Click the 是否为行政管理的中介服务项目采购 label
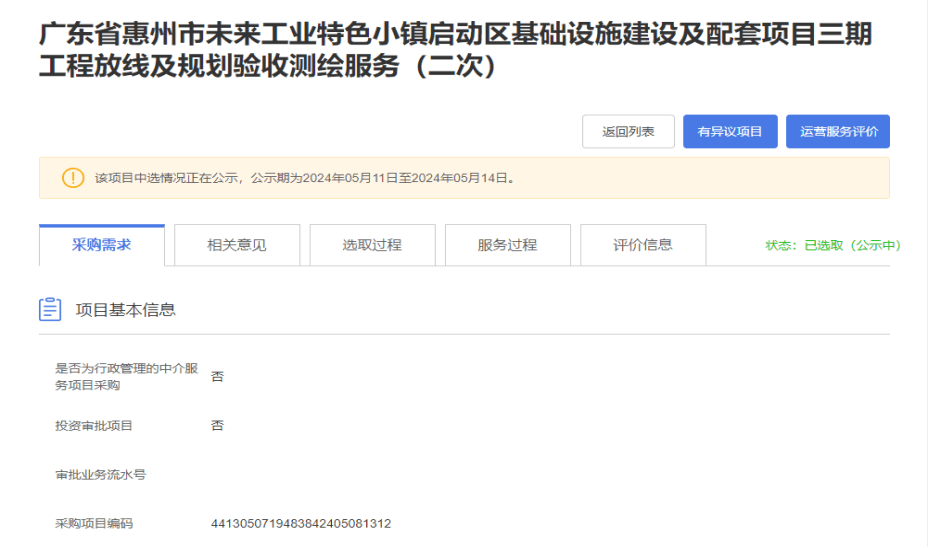The image size is (929, 548). (126, 377)
